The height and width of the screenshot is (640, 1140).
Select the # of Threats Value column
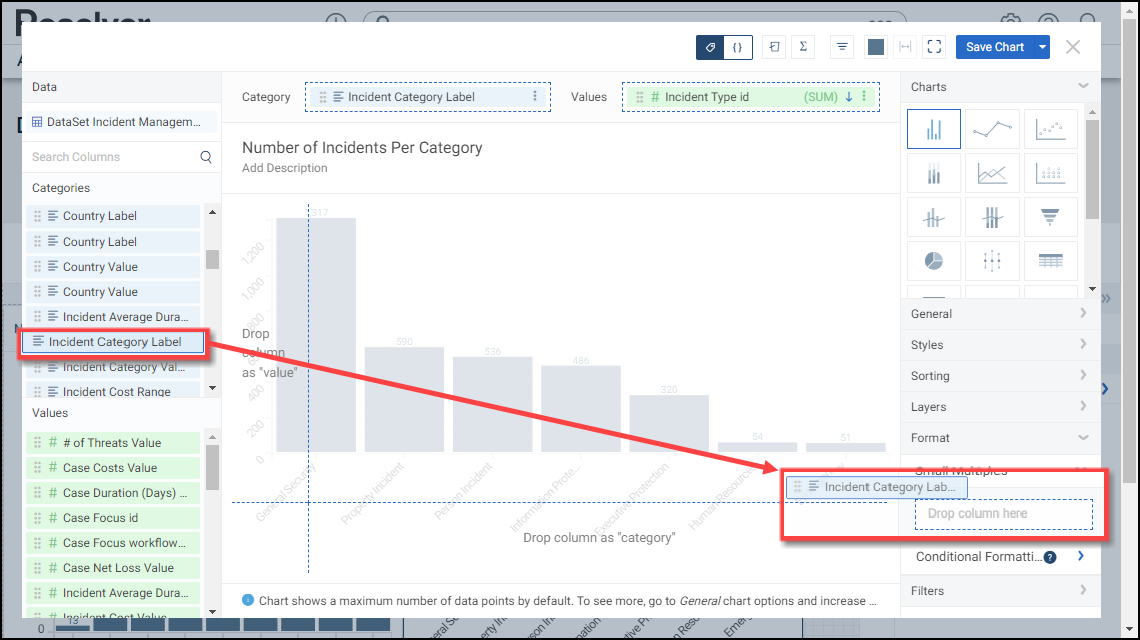(x=113, y=443)
